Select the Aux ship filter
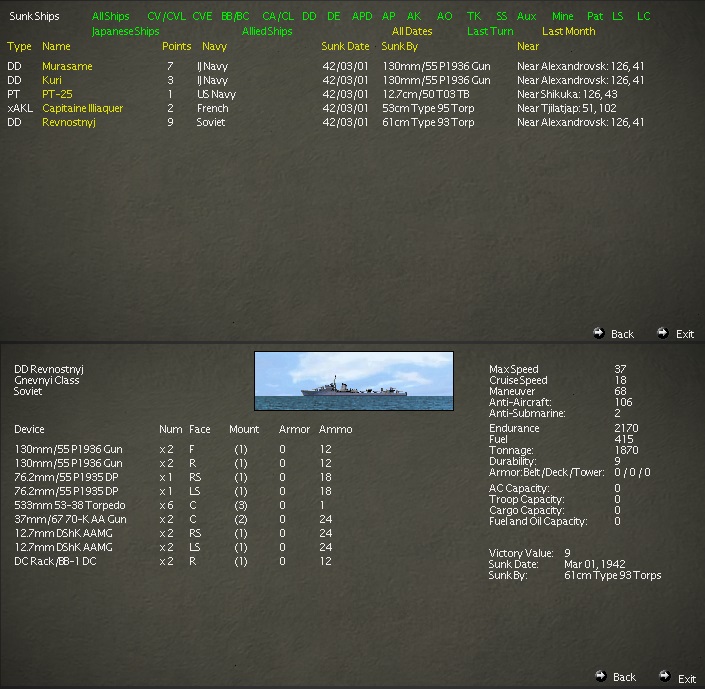Viewport: 705px width, 689px height. coord(527,16)
